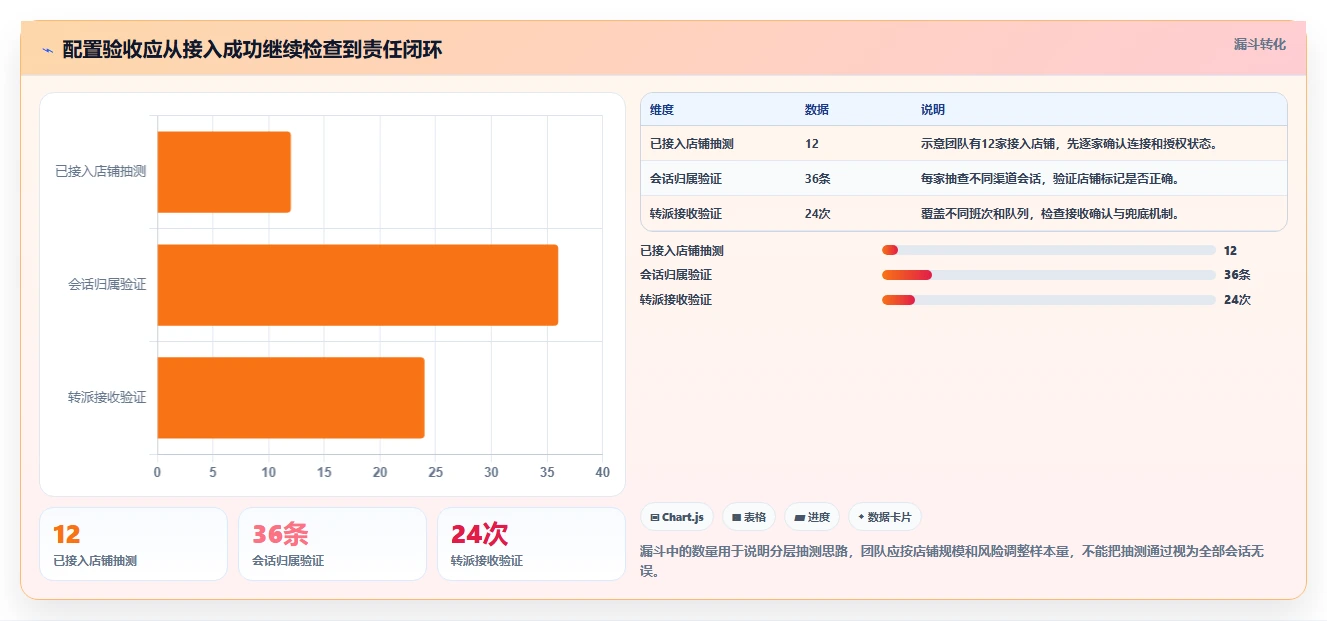
Task: Click the 会话归属验证 bar in the chart
Action: point(358,285)
